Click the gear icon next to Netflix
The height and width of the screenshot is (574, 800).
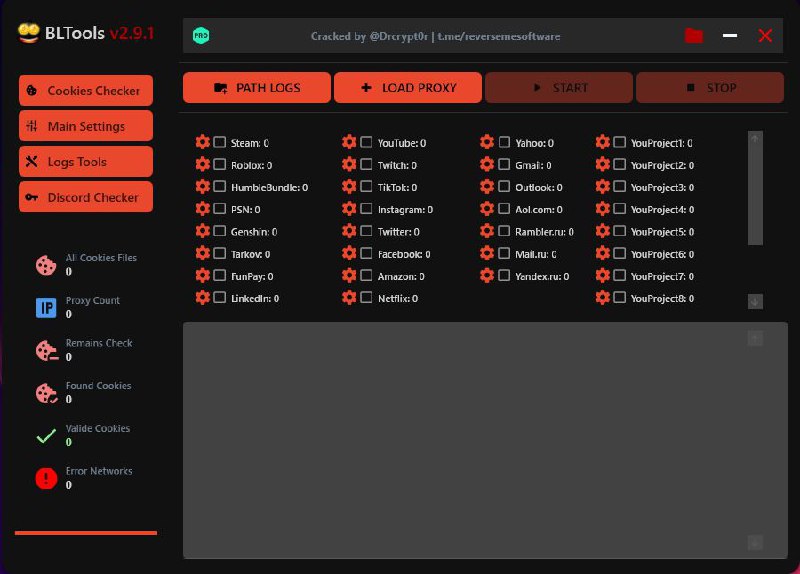349,297
